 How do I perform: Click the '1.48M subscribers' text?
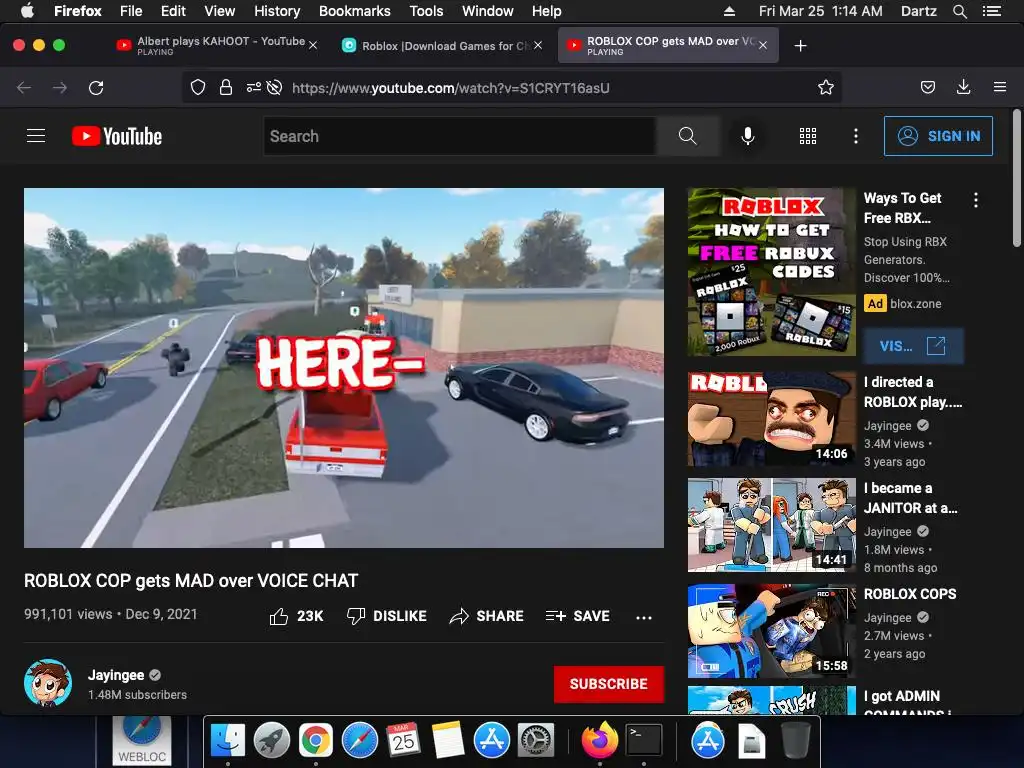137,695
